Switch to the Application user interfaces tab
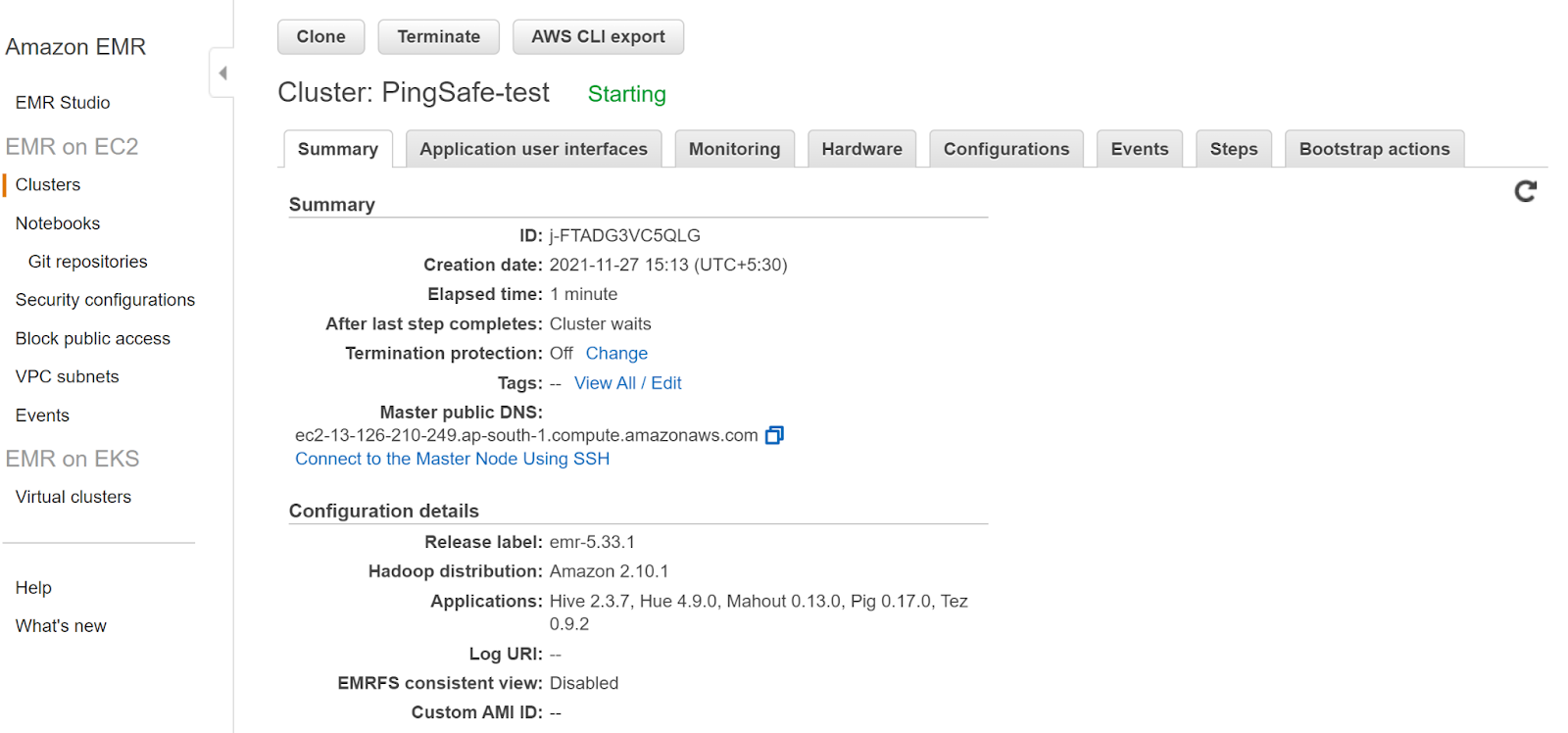 [533, 149]
